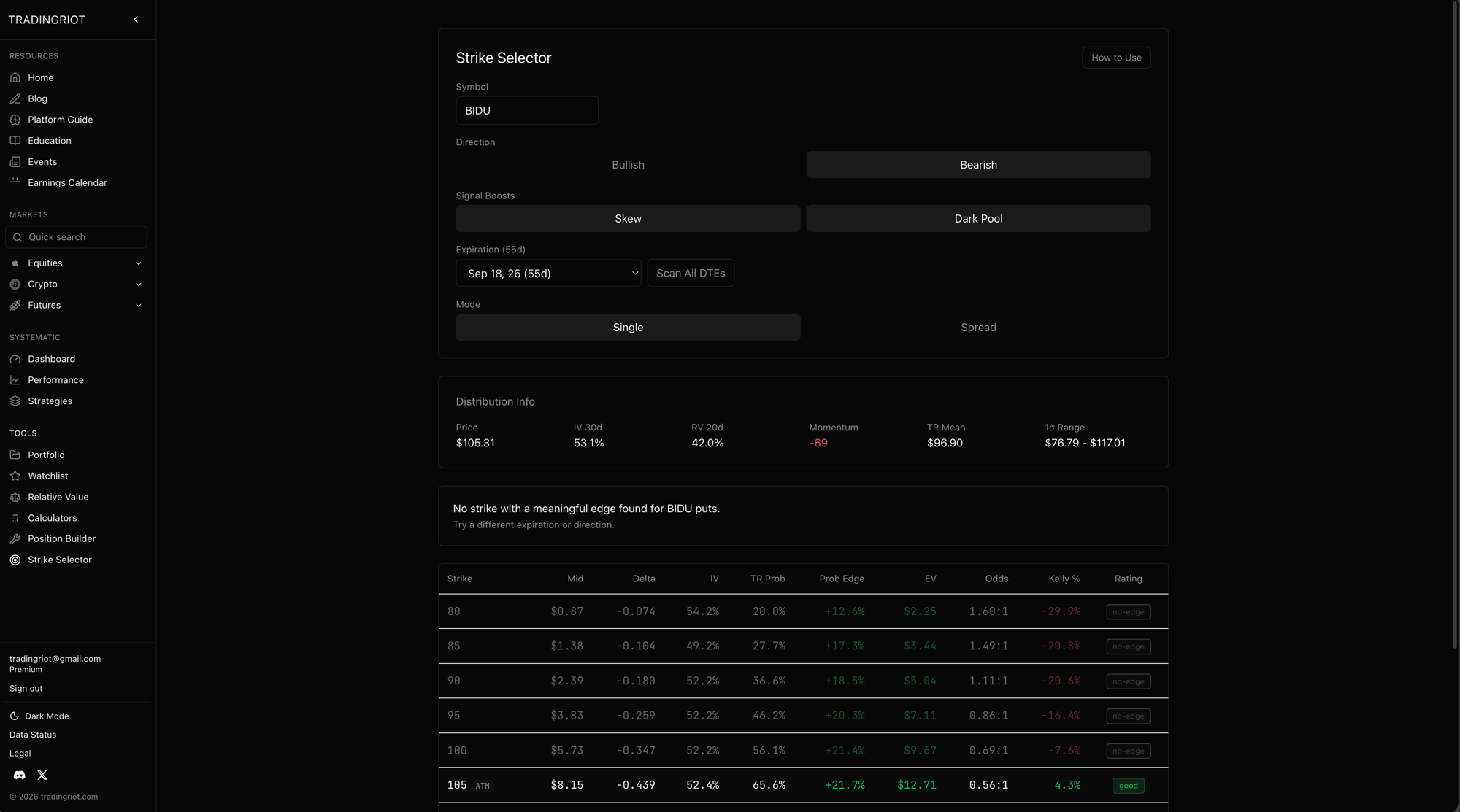Click the TRADINGRIOT logo text

coord(47,20)
